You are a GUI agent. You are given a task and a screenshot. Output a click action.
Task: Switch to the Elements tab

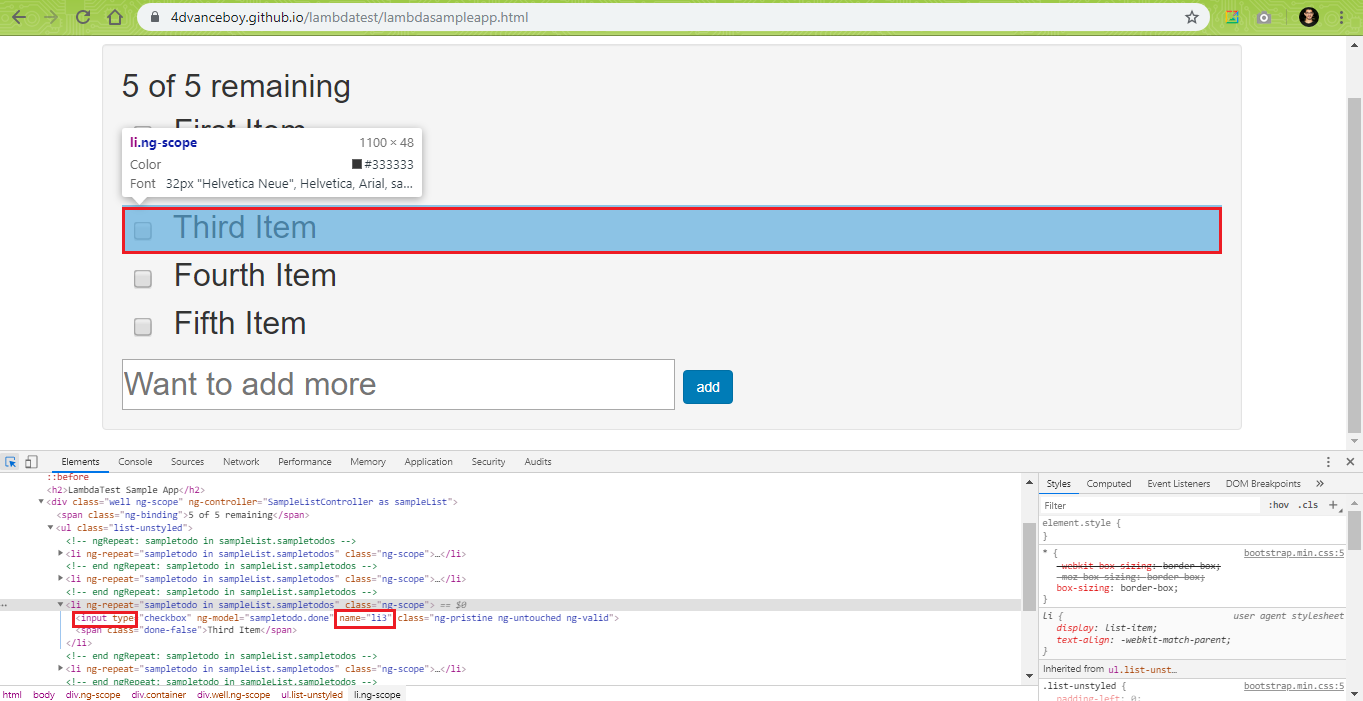coord(80,462)
